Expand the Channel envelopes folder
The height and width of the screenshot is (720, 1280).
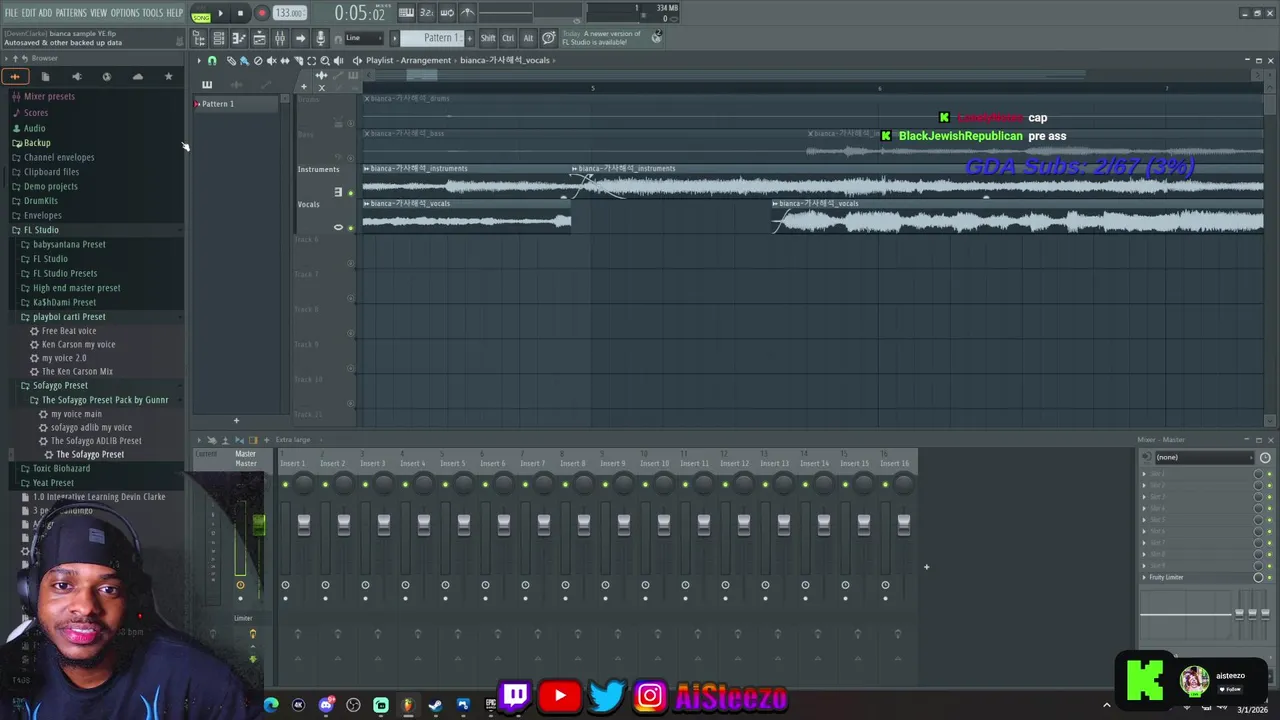coord(59,157)
